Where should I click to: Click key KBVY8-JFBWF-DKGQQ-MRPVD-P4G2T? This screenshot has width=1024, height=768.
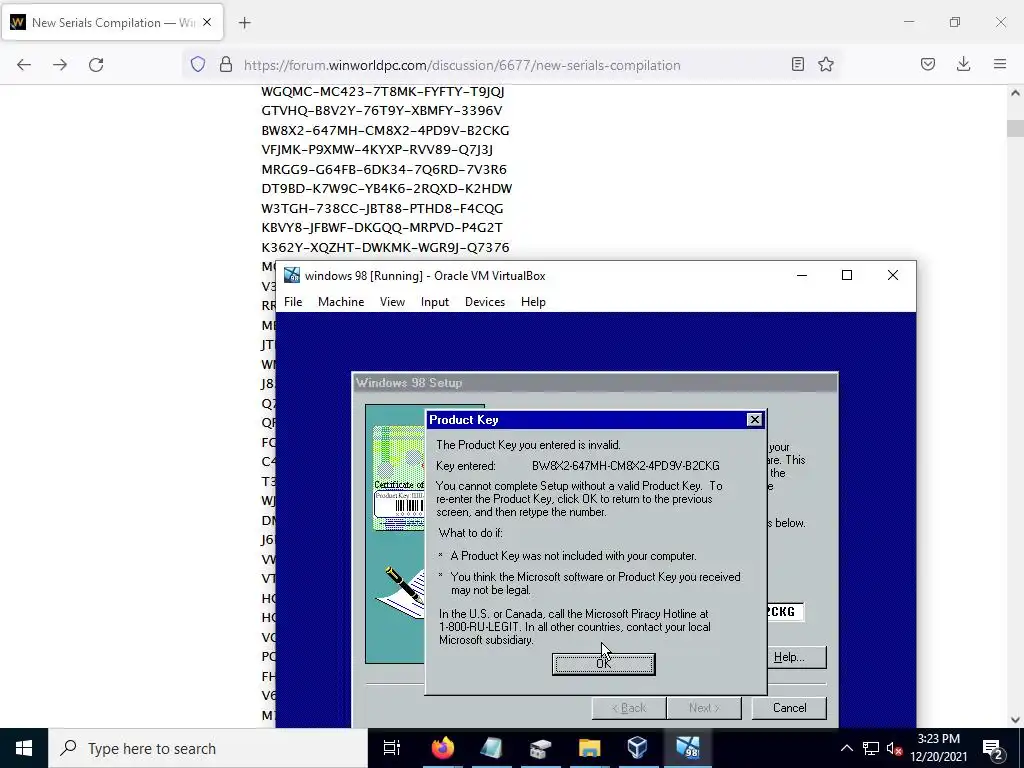[x=382, y=227]
